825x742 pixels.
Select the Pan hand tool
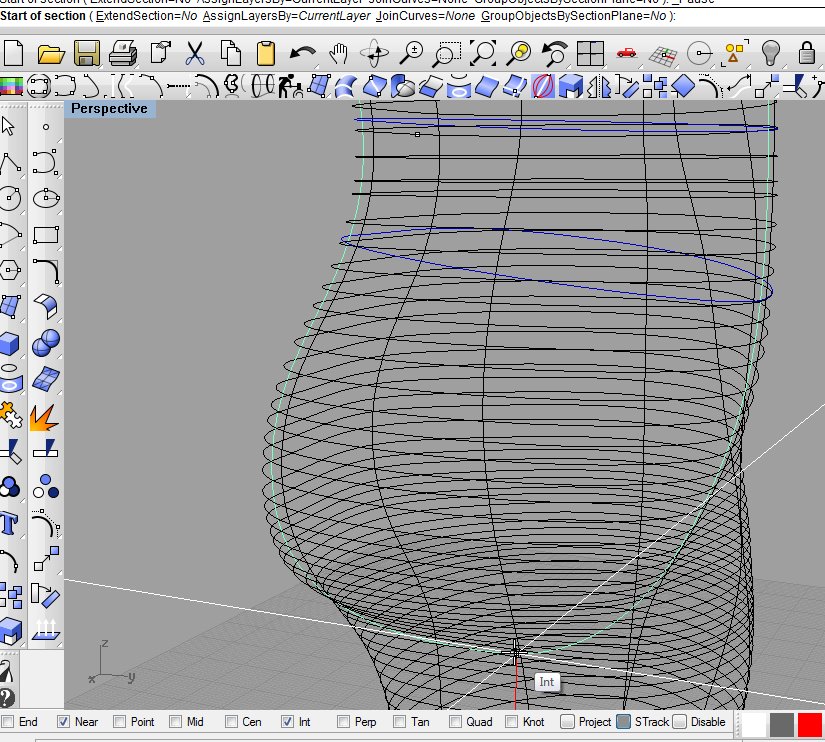(x=339, y=52)
